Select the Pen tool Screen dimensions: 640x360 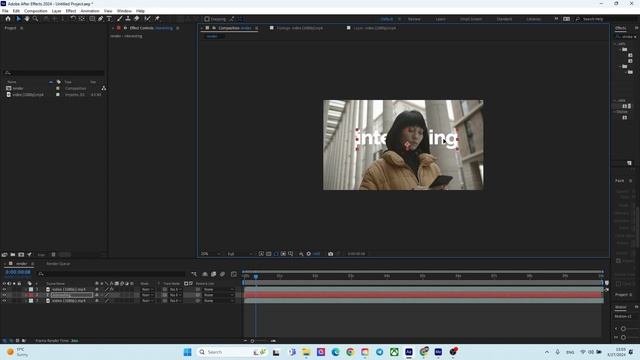[x=101, y=19]
